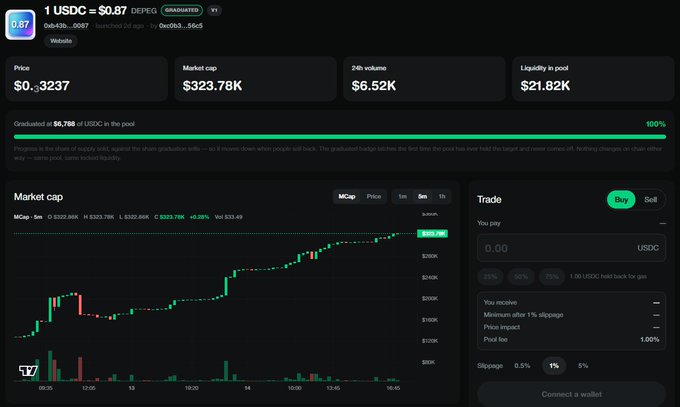Choose the 75% amount preset
680x407 pixels.
[552, 276]
